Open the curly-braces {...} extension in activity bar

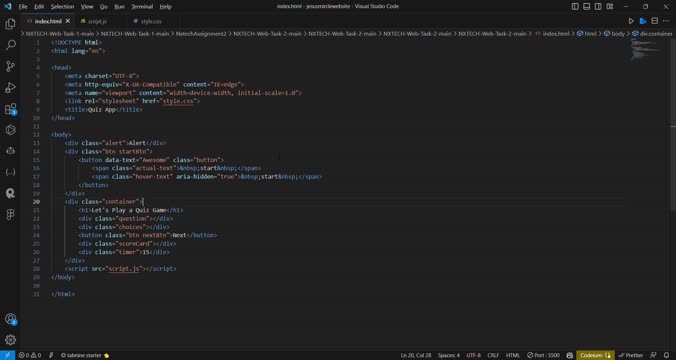pyautogui.click(x=10, y=172)
